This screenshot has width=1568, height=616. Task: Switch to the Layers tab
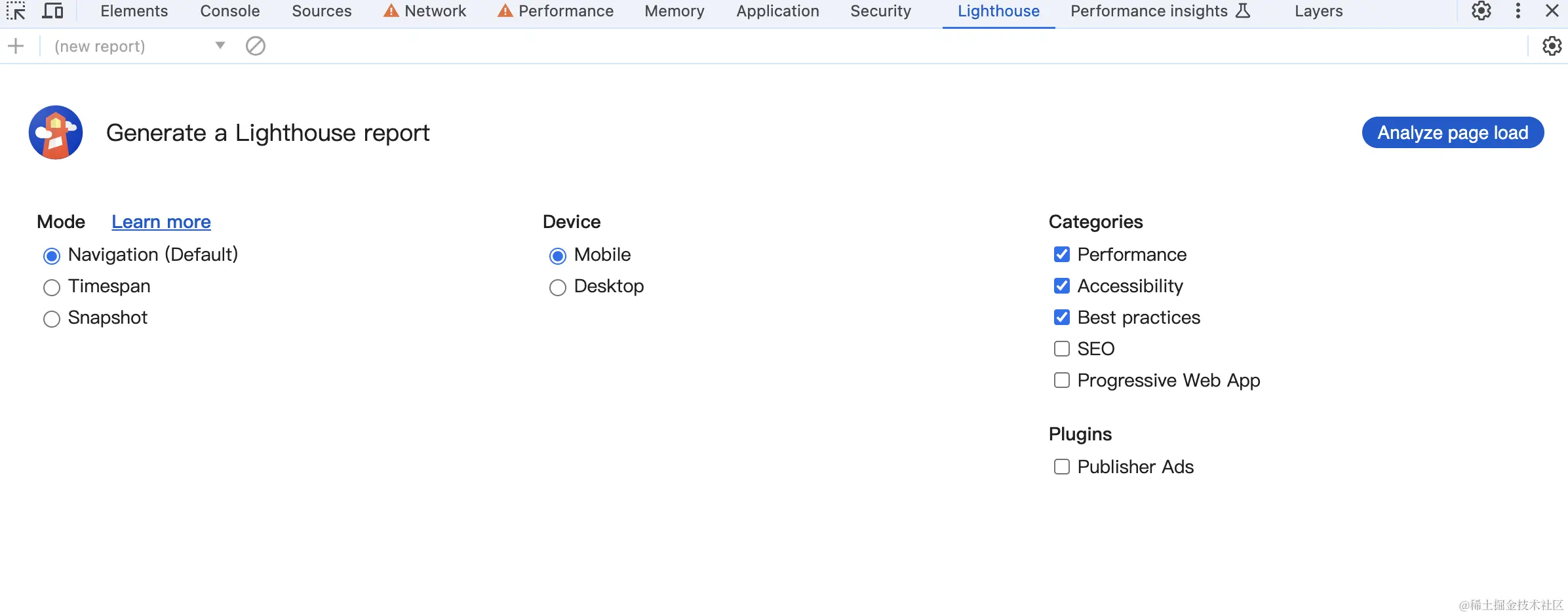click(x=1319, y=11)
